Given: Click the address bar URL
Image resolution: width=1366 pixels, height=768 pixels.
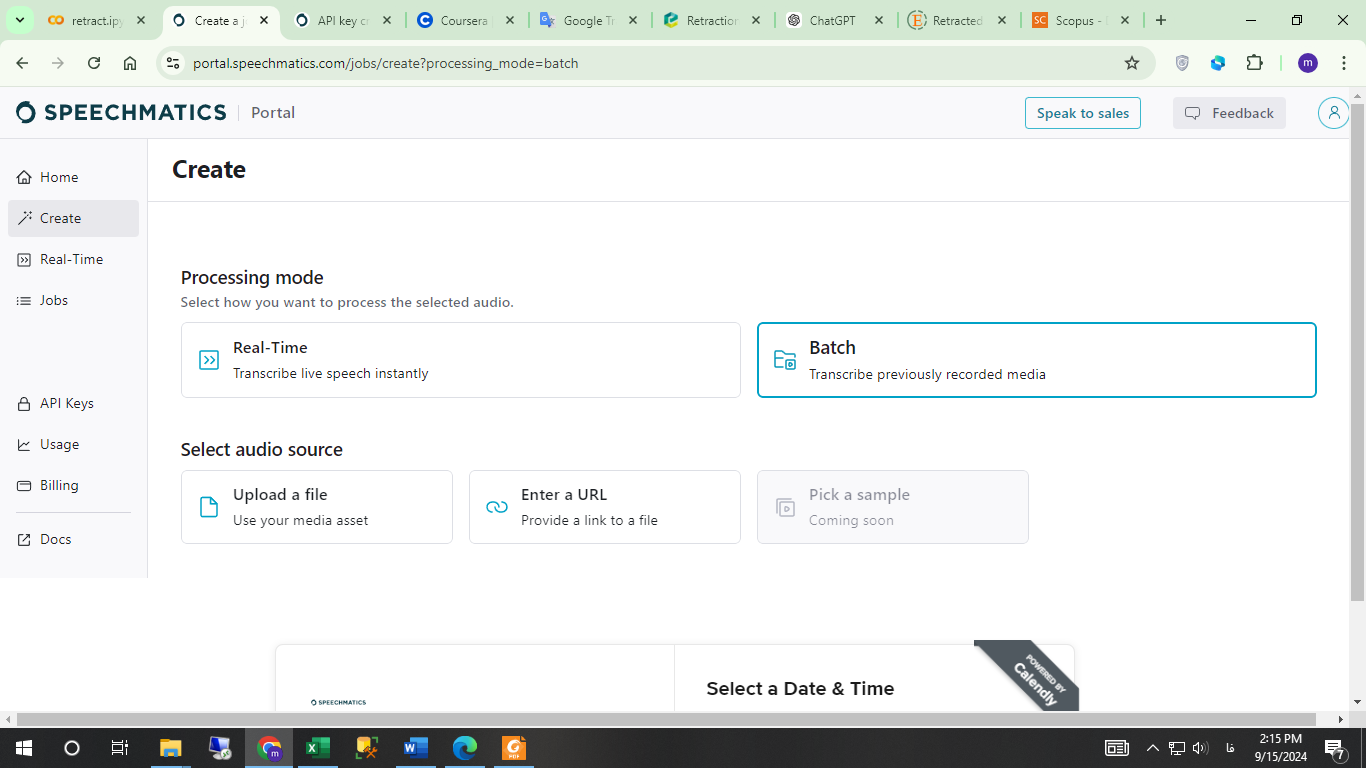Looking at the screenshot, I should (x=386, y=63).
